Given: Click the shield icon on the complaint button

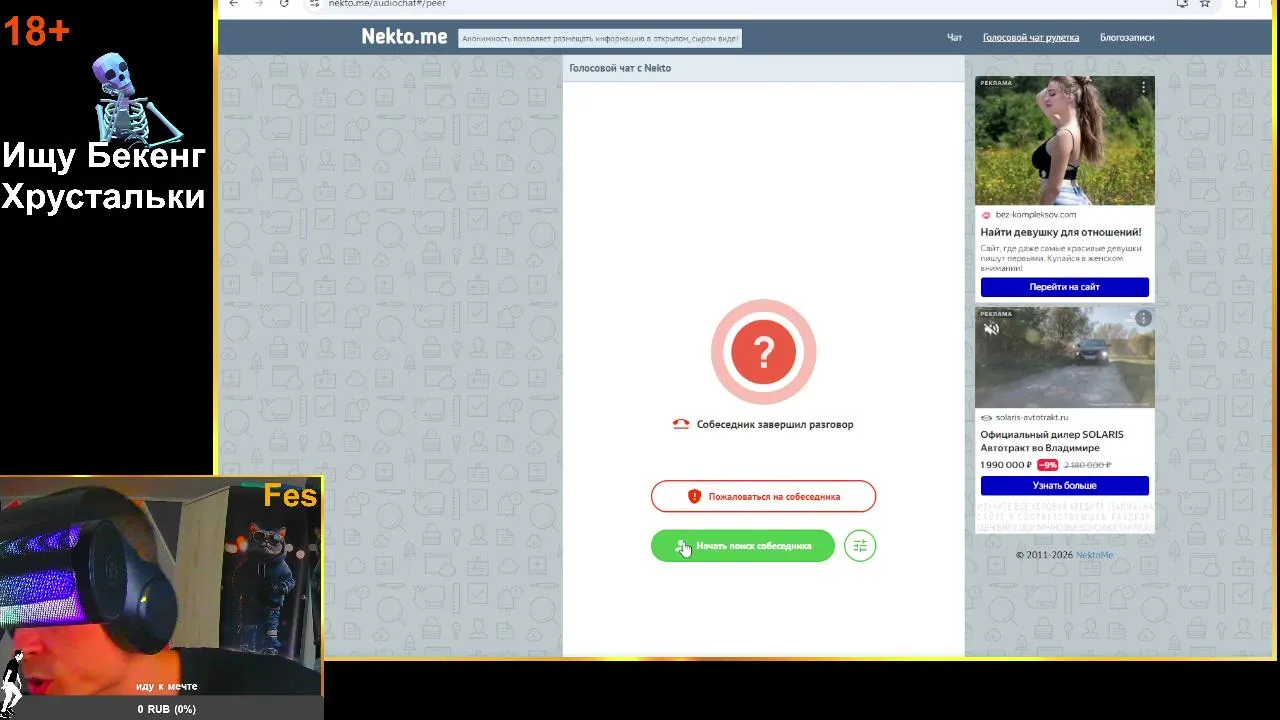Looking at the screenshot, I should (x=694, y=496).
